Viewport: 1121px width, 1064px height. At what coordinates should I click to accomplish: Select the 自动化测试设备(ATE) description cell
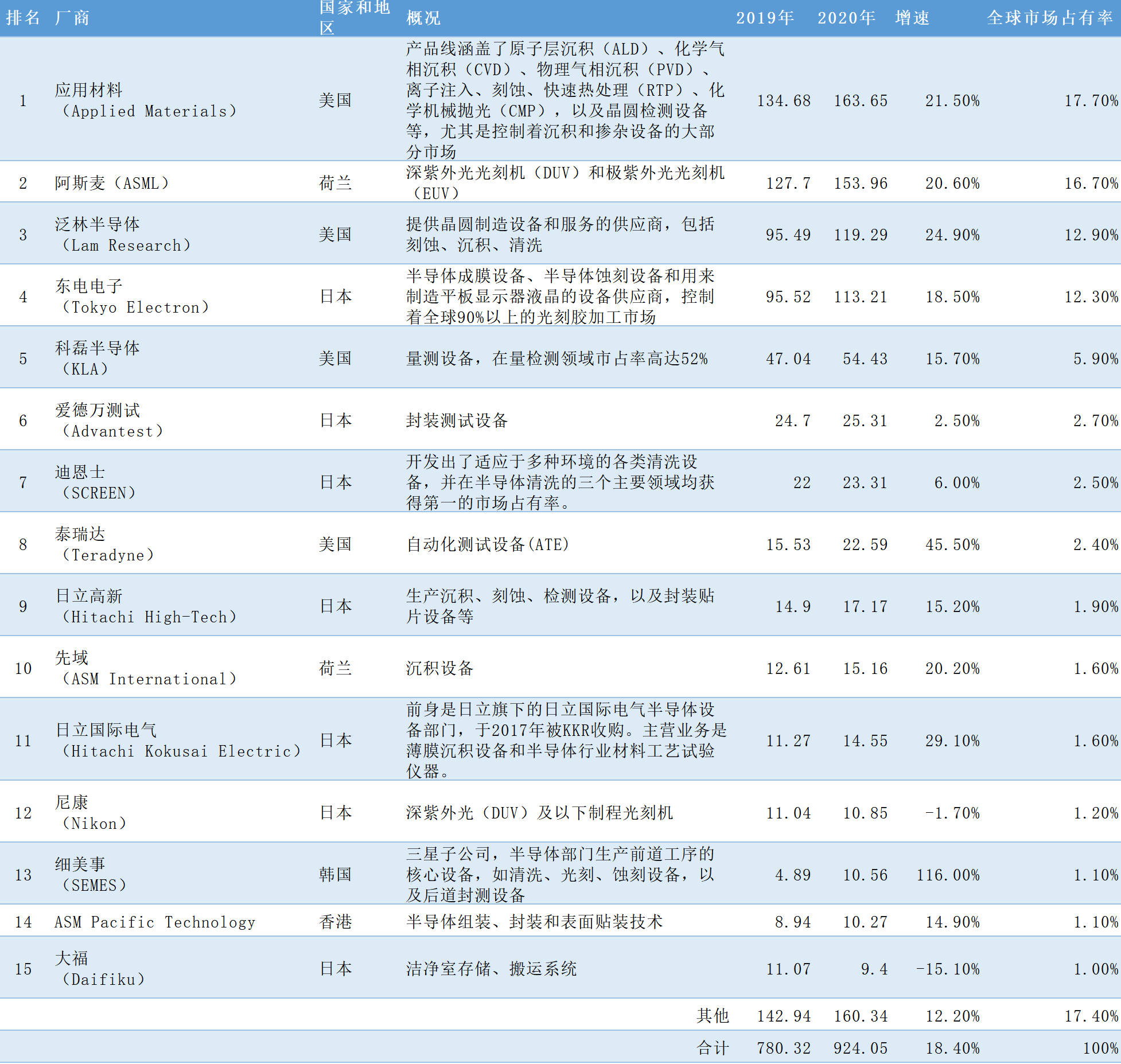click(488, 544)
